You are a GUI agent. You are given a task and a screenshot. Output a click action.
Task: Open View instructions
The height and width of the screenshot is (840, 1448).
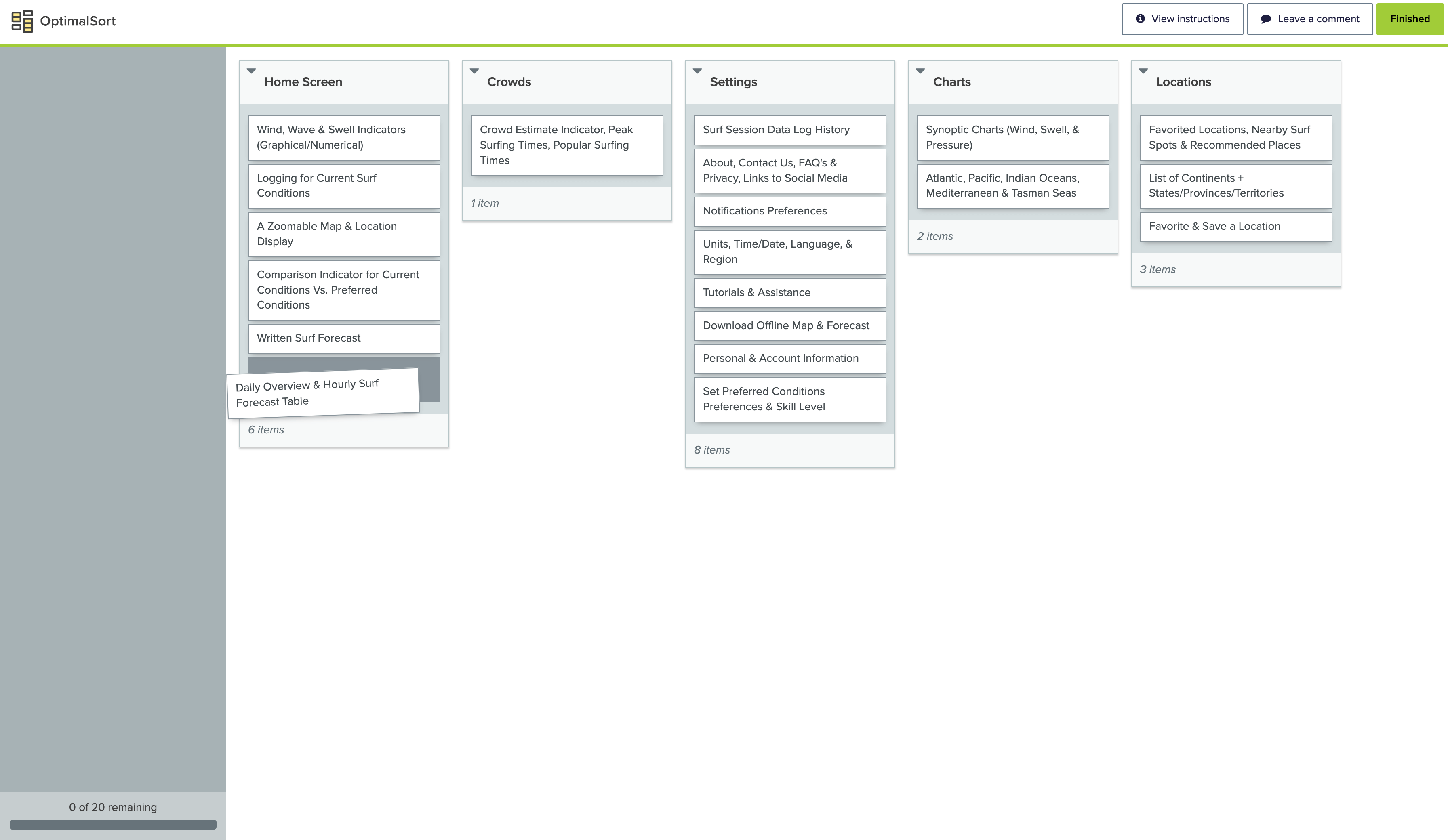1183,19
